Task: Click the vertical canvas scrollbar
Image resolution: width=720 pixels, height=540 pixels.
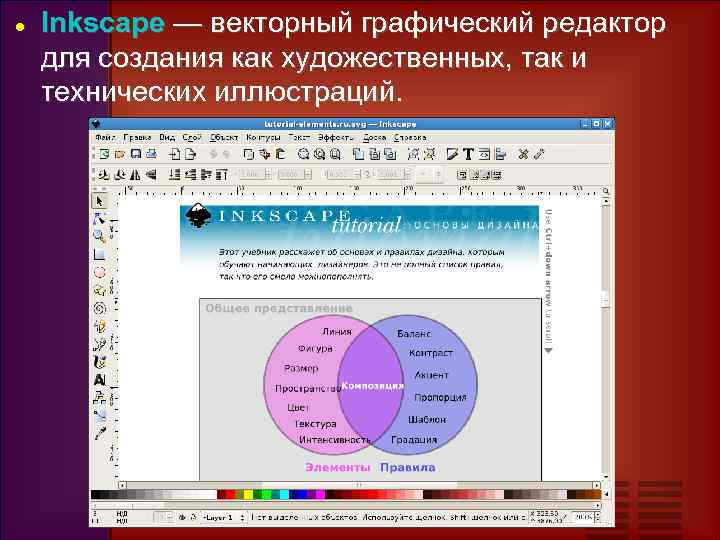Action: click(x=606, y=338)
